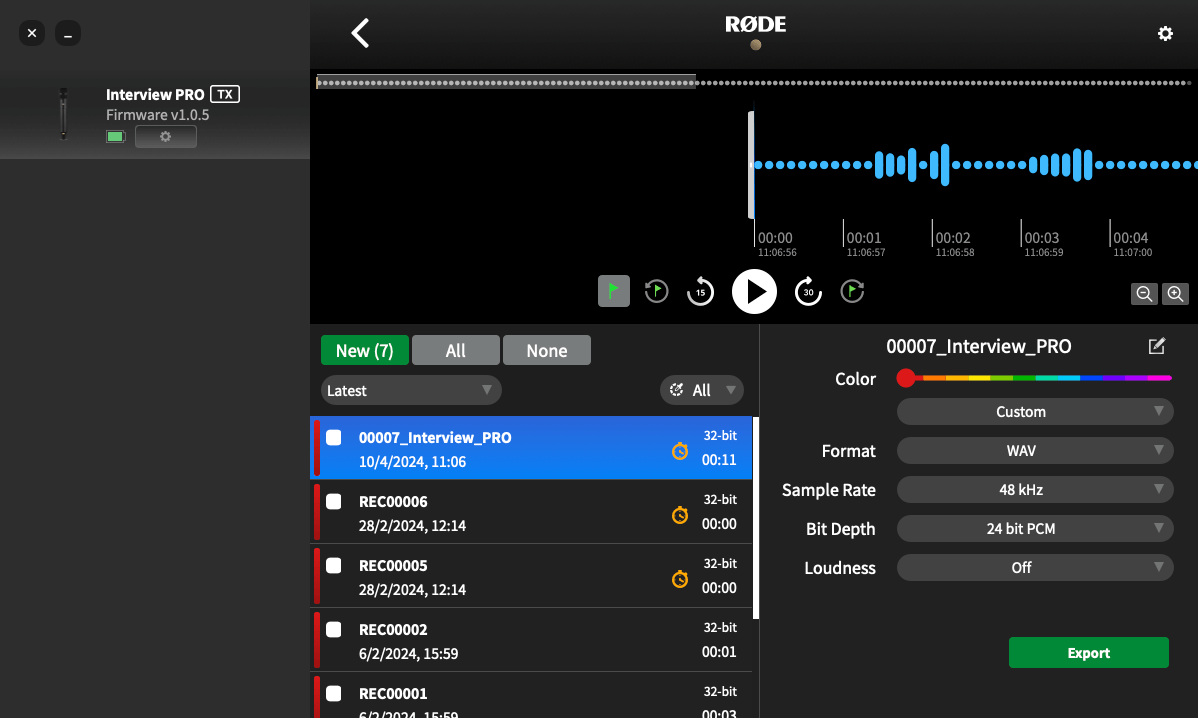The image size is (1198, 718).
Task: Tick checkbox for REC00005
Action: click(334, 565)
